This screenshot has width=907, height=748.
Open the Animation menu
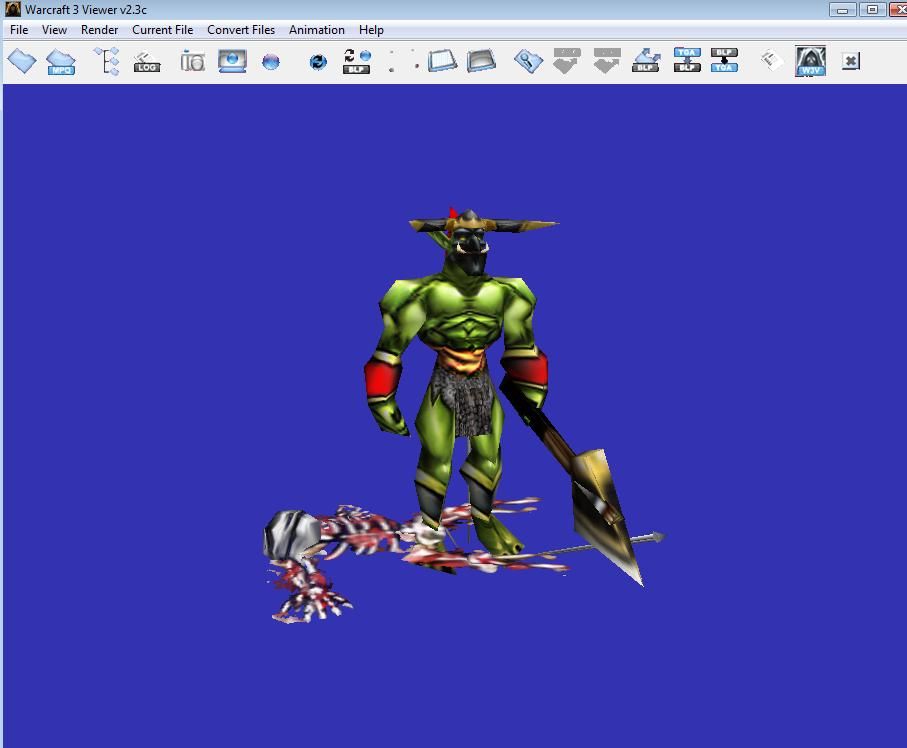[x=317, y=30]
